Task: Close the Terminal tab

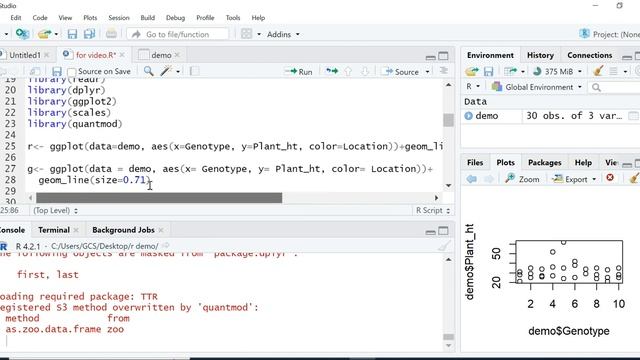Action: (76, 230)
